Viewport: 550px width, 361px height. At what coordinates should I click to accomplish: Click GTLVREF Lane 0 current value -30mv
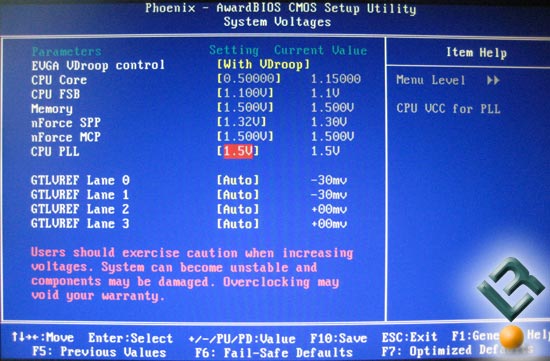329,180
